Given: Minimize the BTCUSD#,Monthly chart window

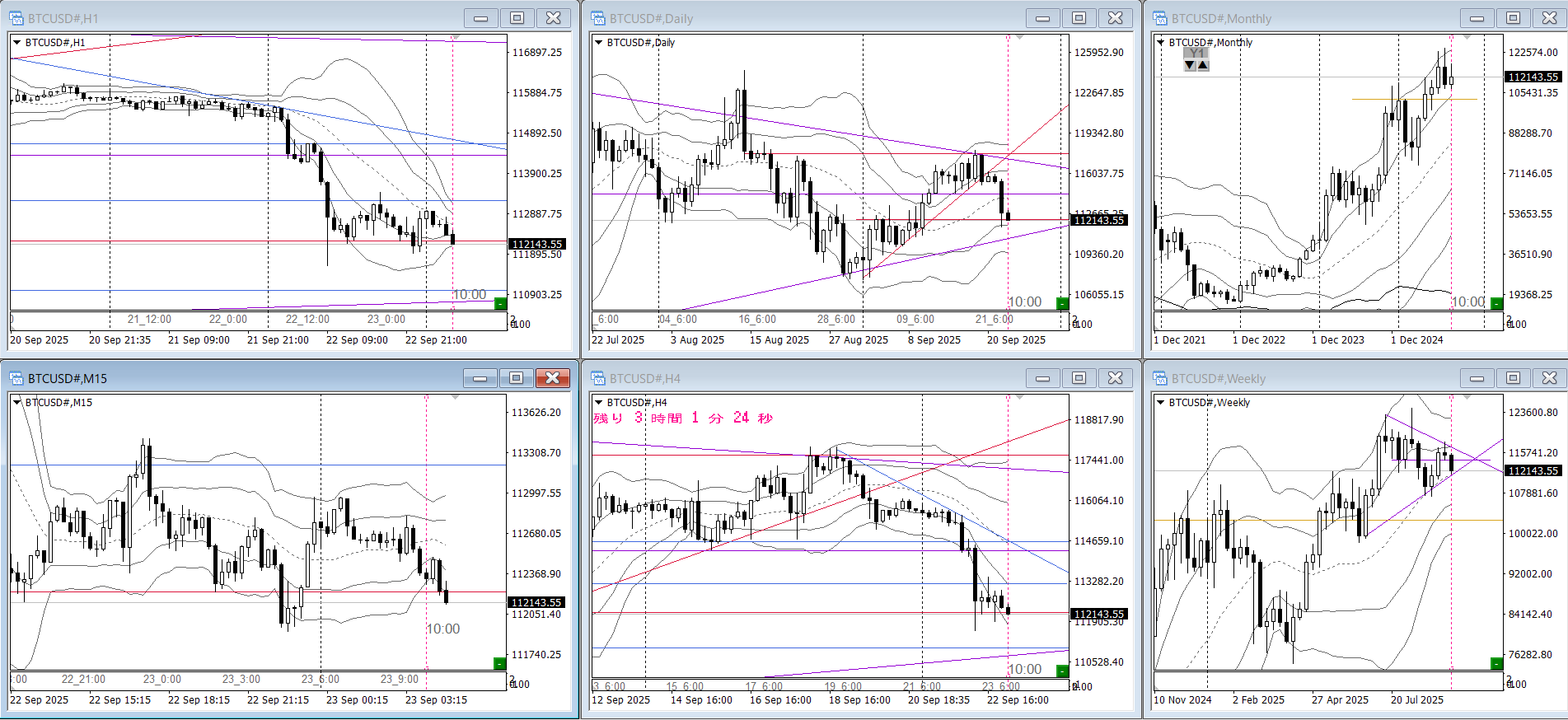Looking at the screenshot, I should [x=1477, y=18].
